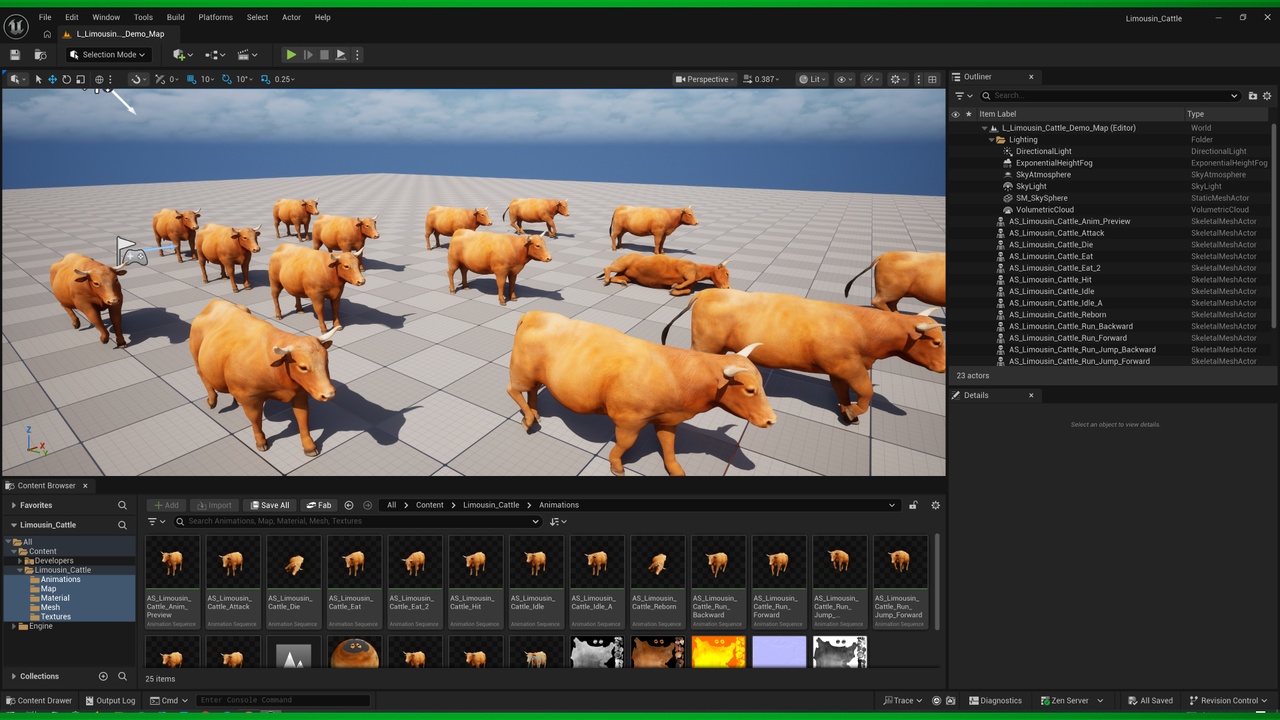Open the quick add actor icon menu
Viewport: 1280px width, 720px height.
[180, 55]
